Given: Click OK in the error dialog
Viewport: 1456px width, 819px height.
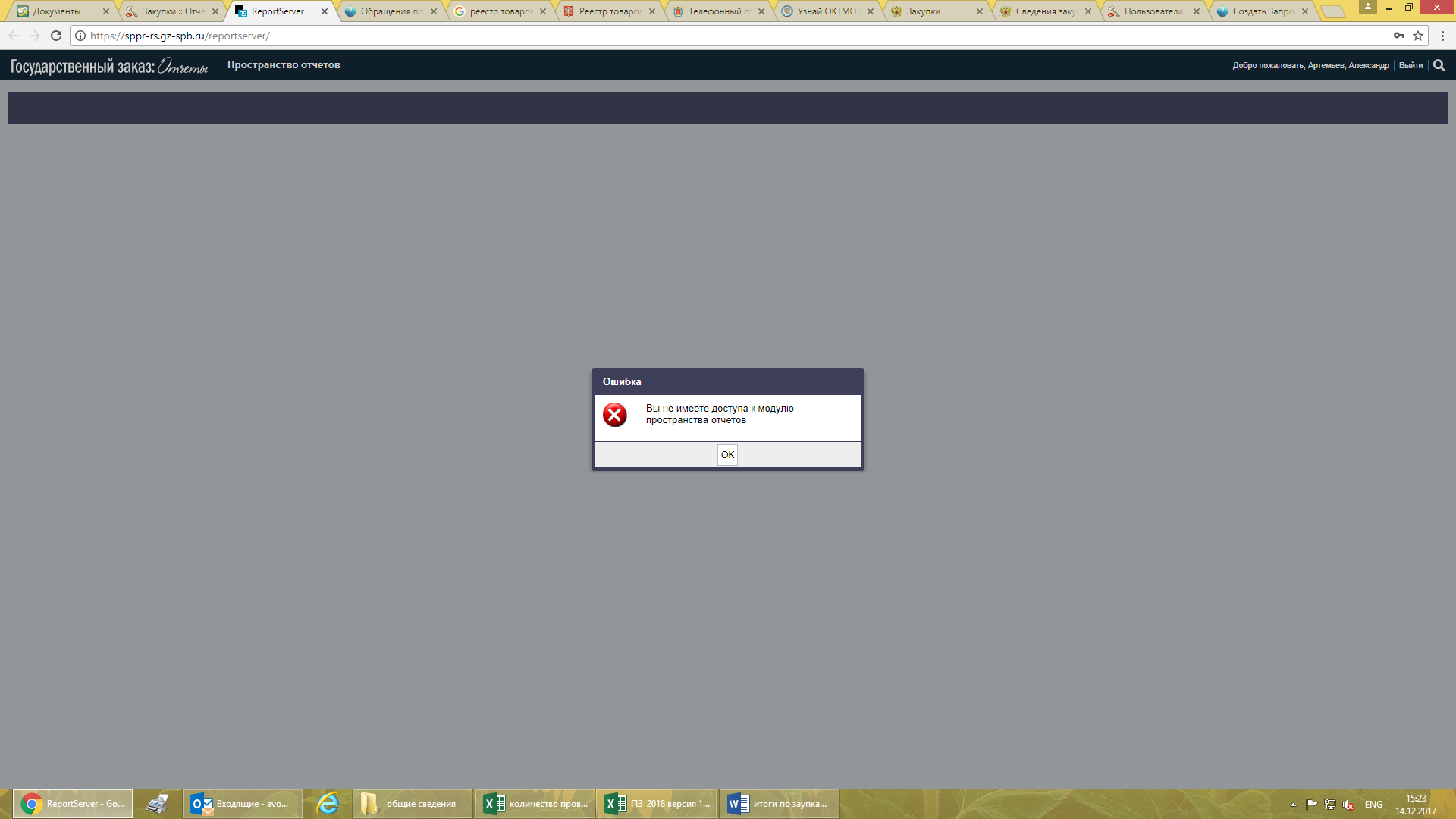Looking at the screenshot, I should pos(727,455).
